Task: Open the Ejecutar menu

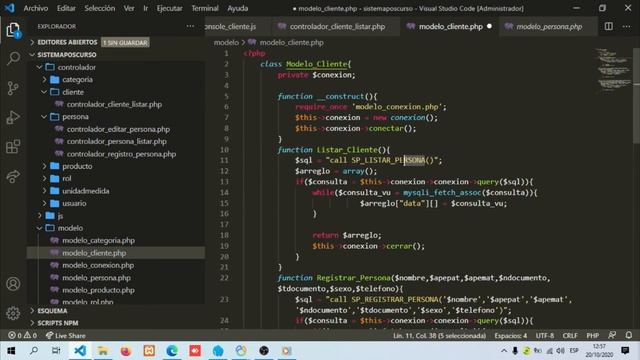Action: coord(169,8)
